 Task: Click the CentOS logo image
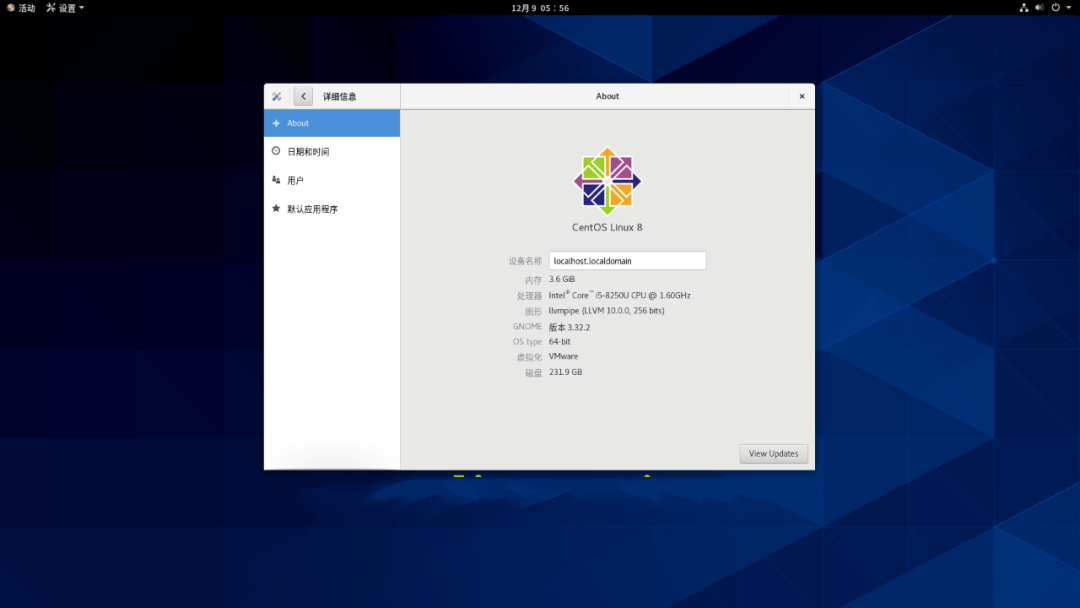click(x=607, y=181)
